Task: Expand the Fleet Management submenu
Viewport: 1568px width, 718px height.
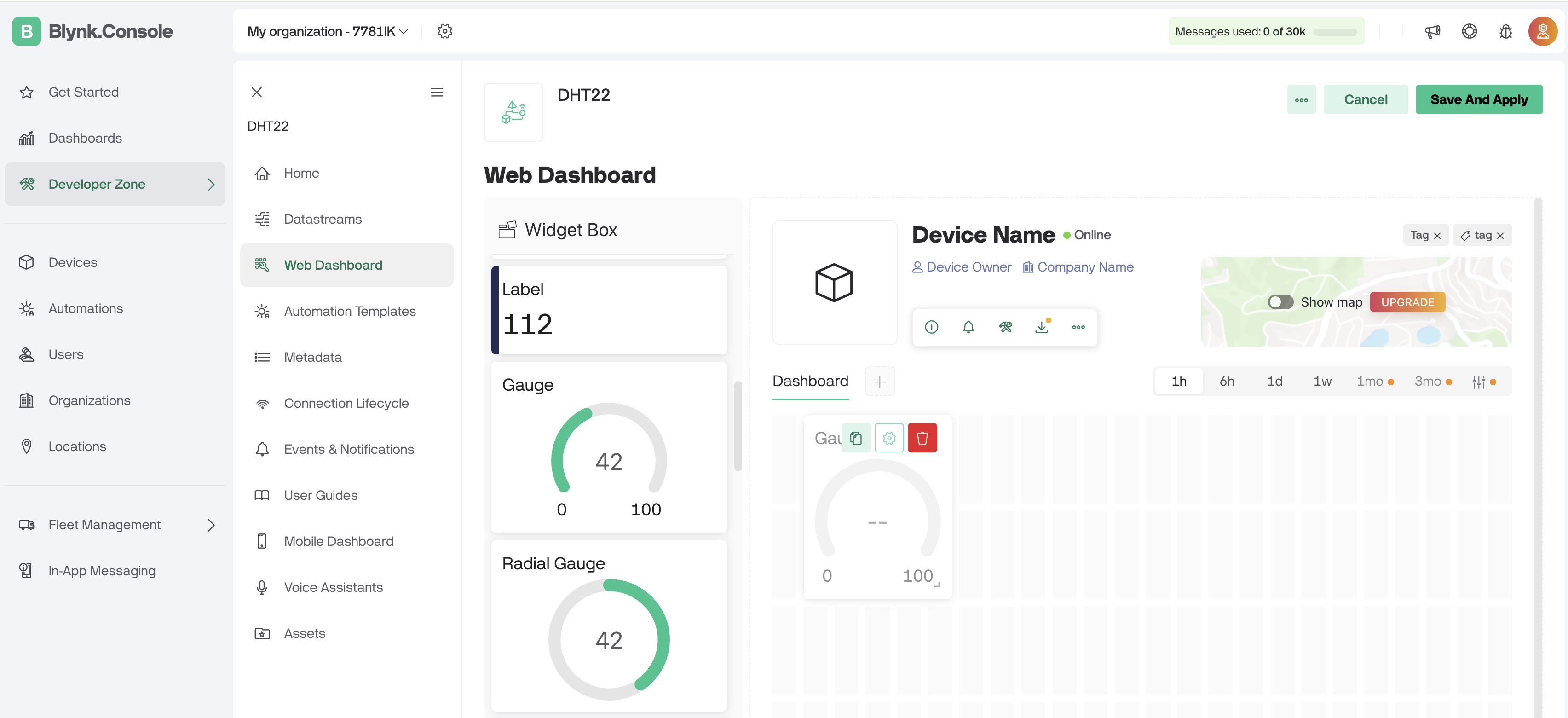Action: point(211,525)
